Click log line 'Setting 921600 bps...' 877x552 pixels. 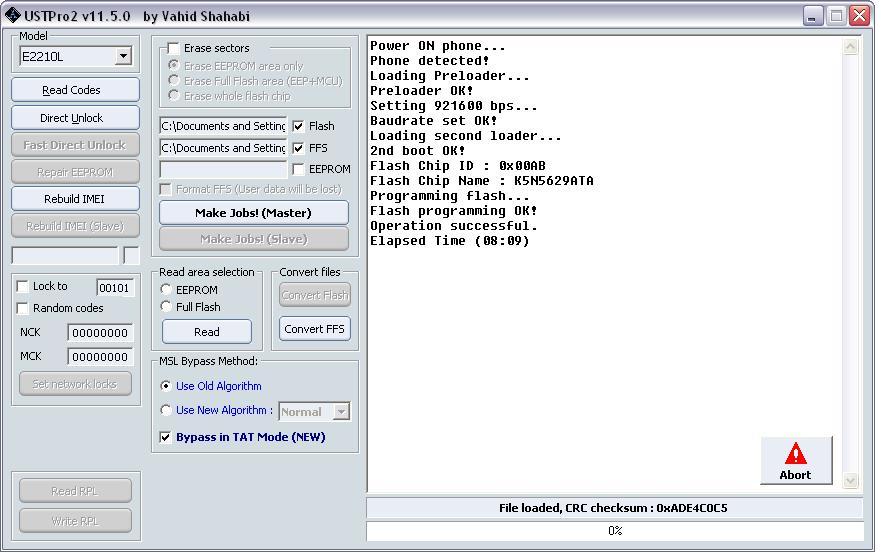click(x=454, y=106)
